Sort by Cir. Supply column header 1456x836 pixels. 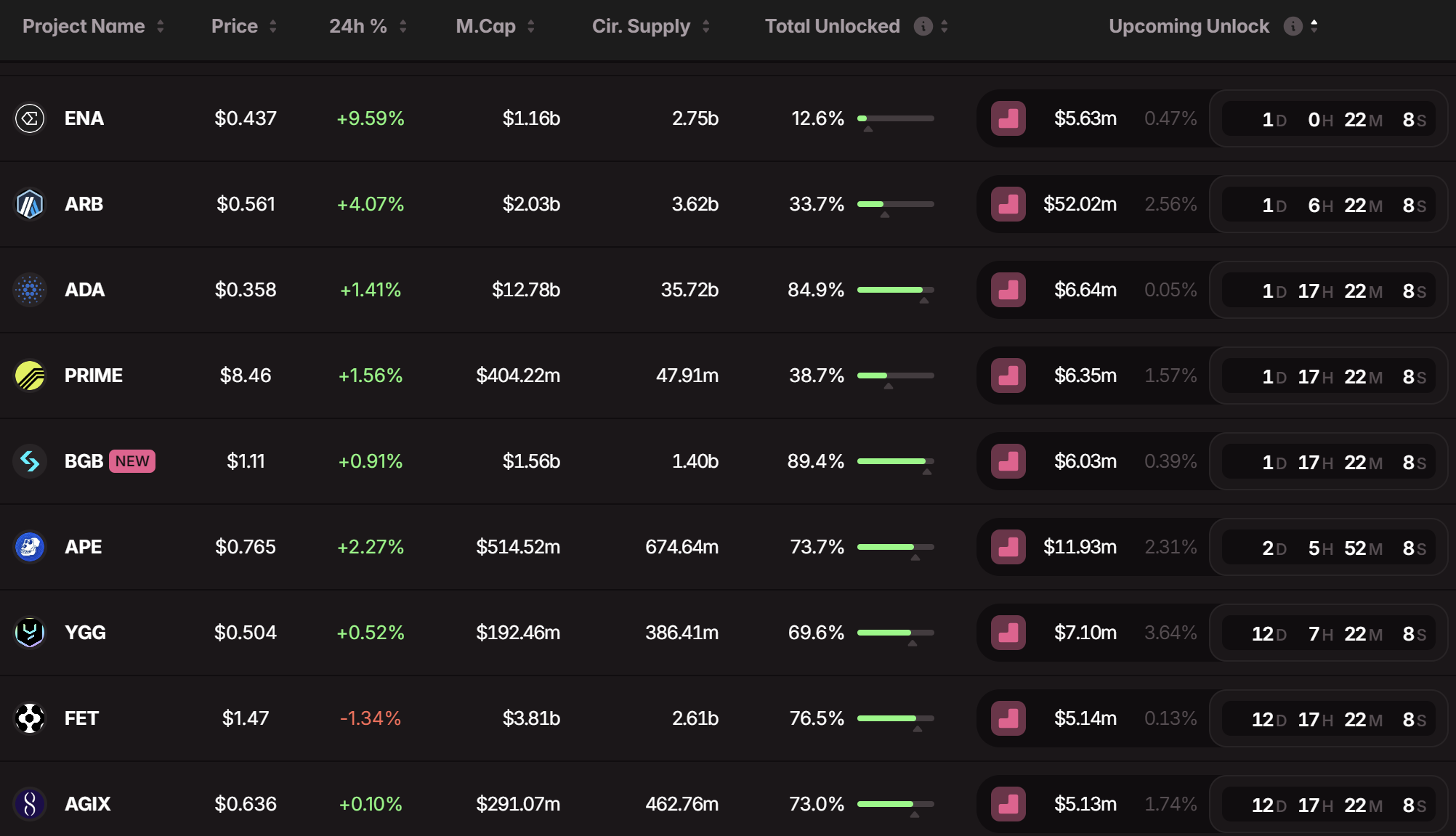(641, 26)
